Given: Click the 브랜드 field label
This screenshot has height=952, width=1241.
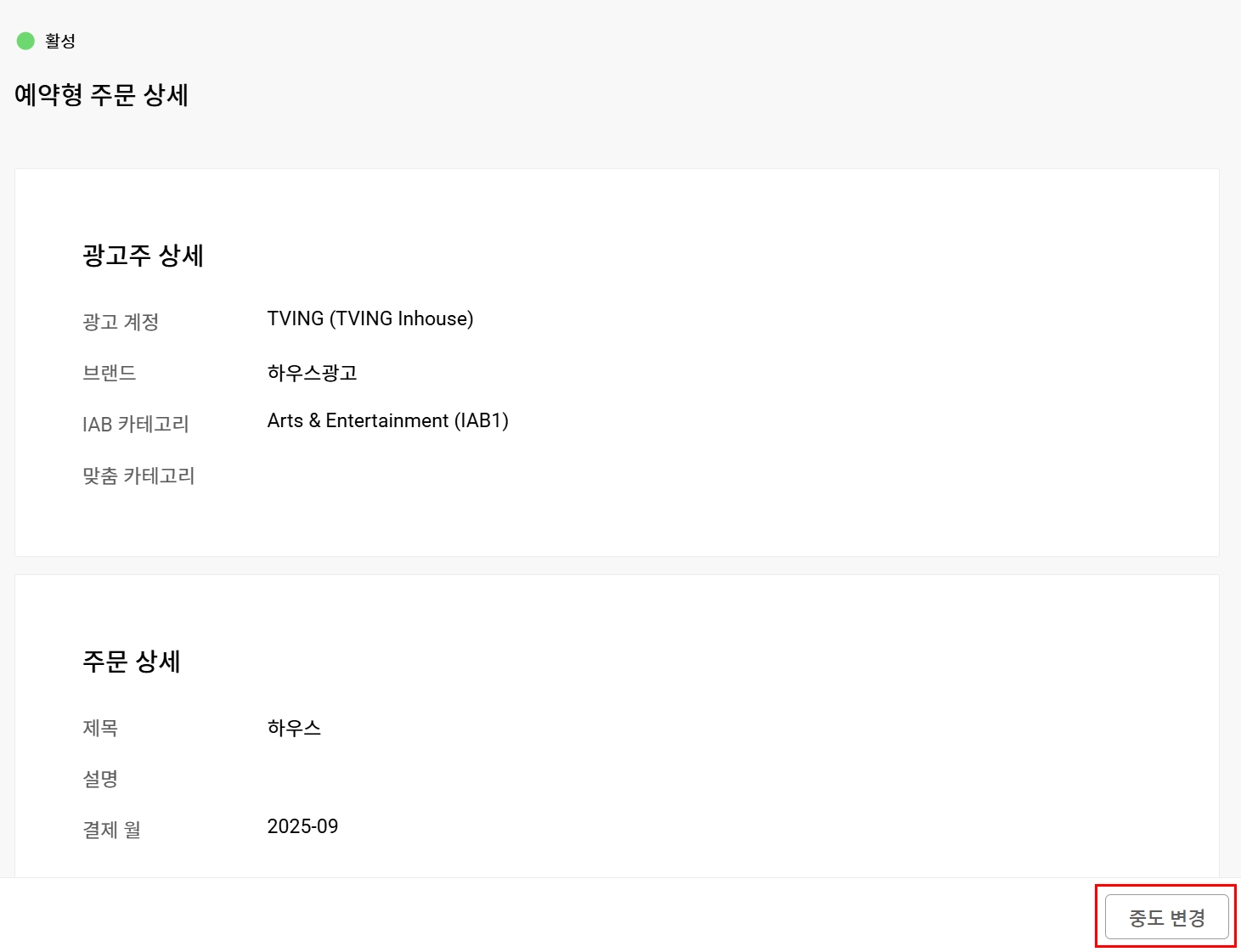Looking at the screenshot, I should [x=109, y=373].
